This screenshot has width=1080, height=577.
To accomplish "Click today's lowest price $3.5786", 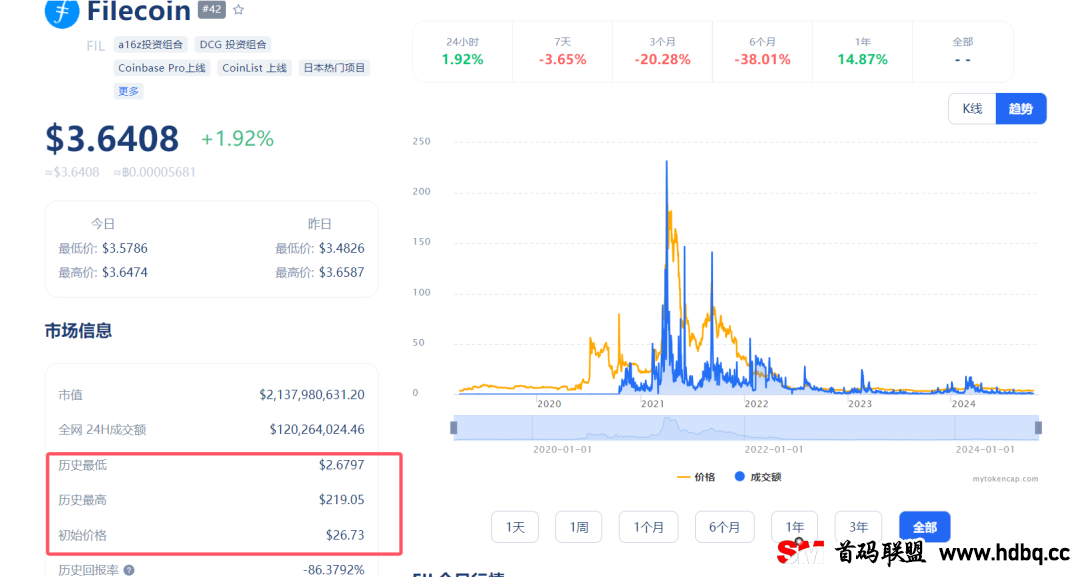I will click(x=125, y=249).
